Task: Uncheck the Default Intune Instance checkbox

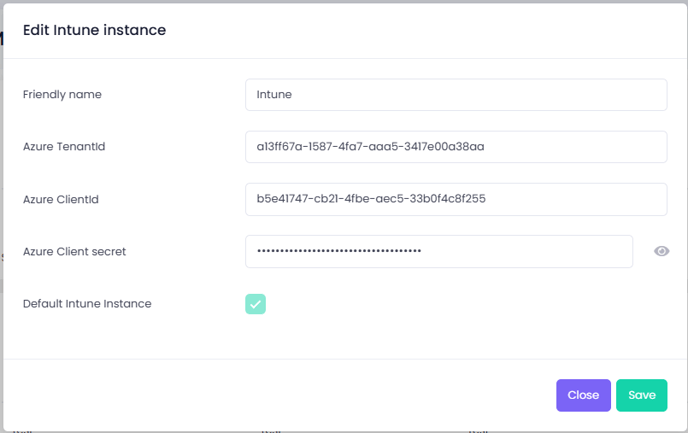Action: (255, 304)
